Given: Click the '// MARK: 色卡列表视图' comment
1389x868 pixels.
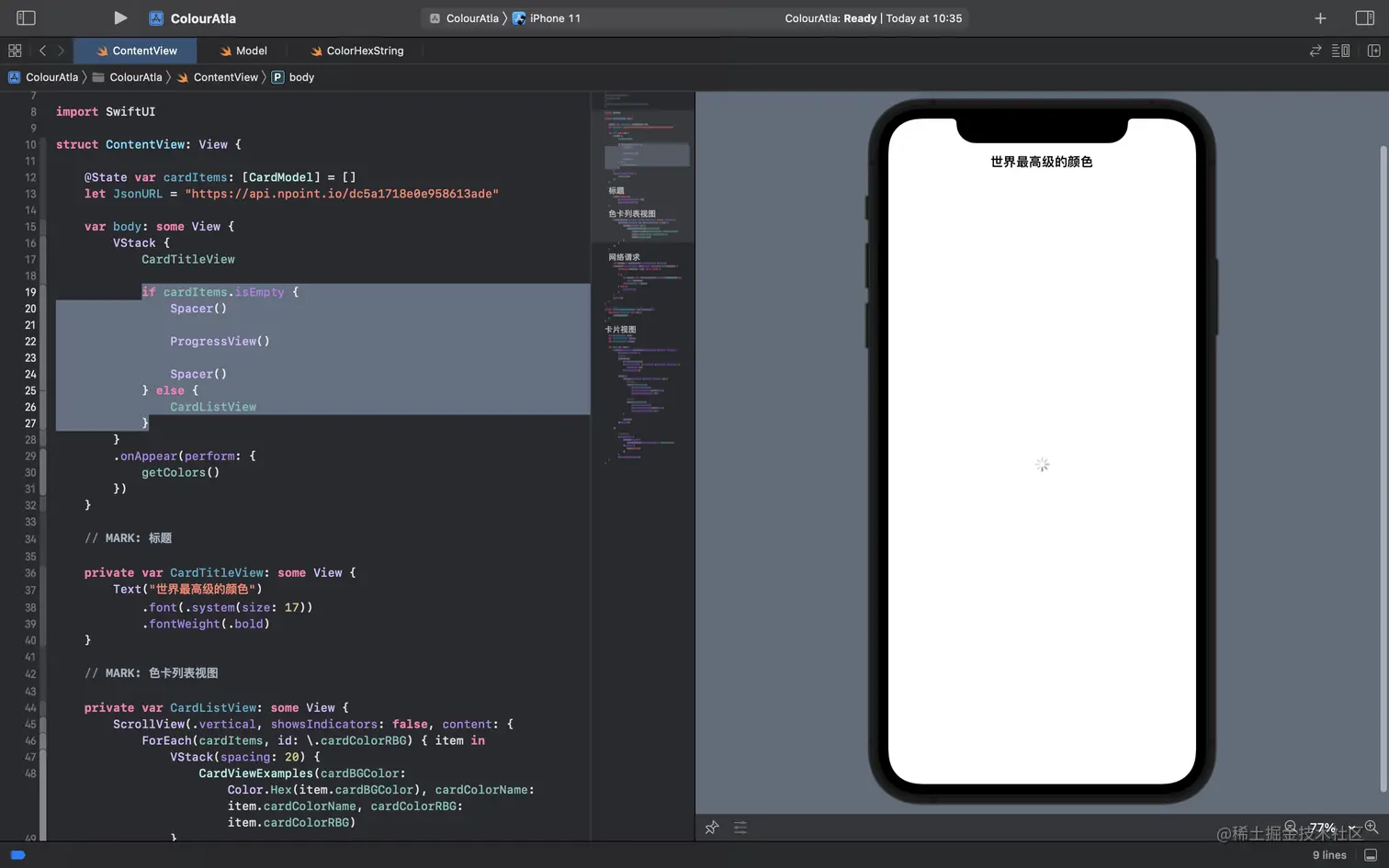Looking at the screenshot, I should tap(152, 673).
